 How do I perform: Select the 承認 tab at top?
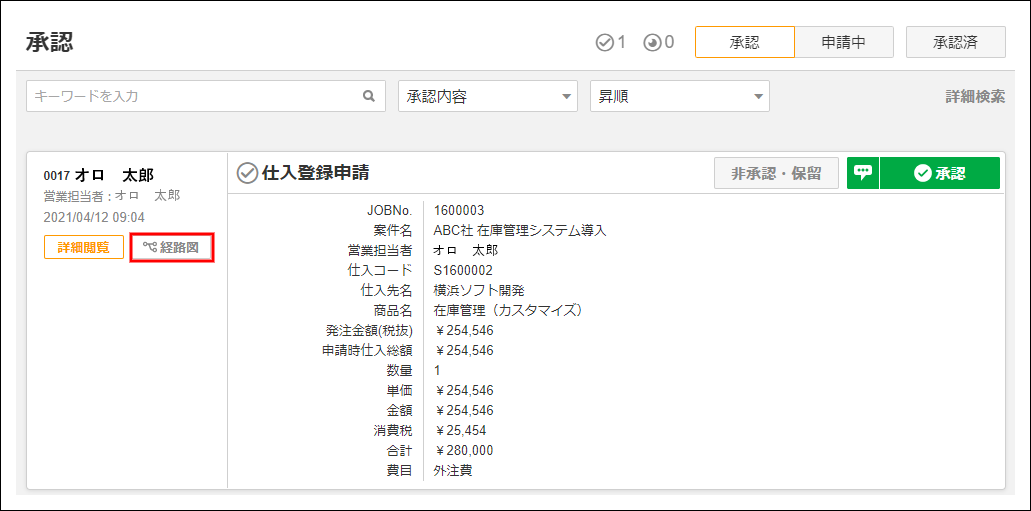pos(744,43)
